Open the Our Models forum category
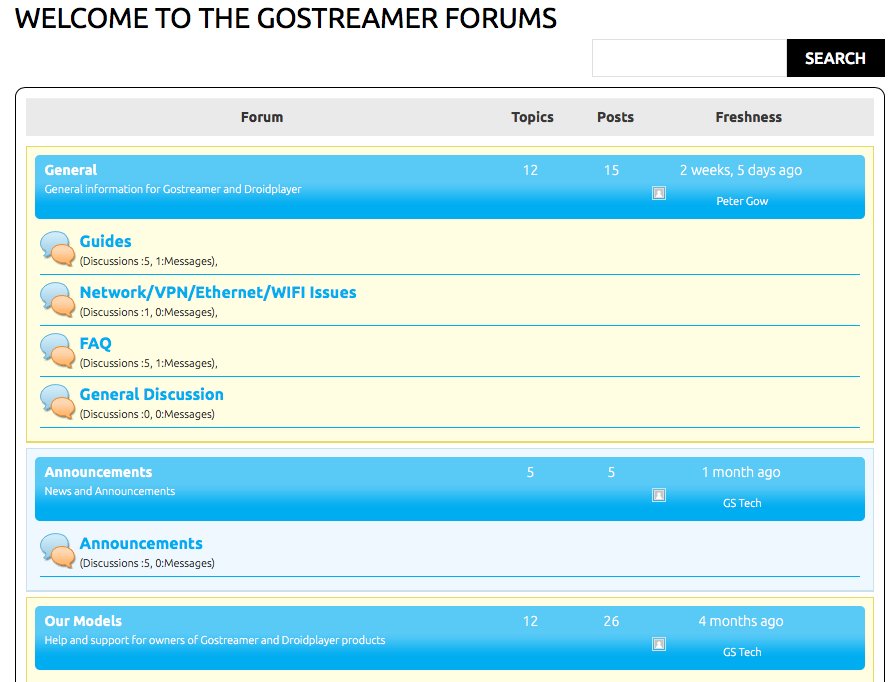The width and height of the screenshot is (894, 682). 83,621
